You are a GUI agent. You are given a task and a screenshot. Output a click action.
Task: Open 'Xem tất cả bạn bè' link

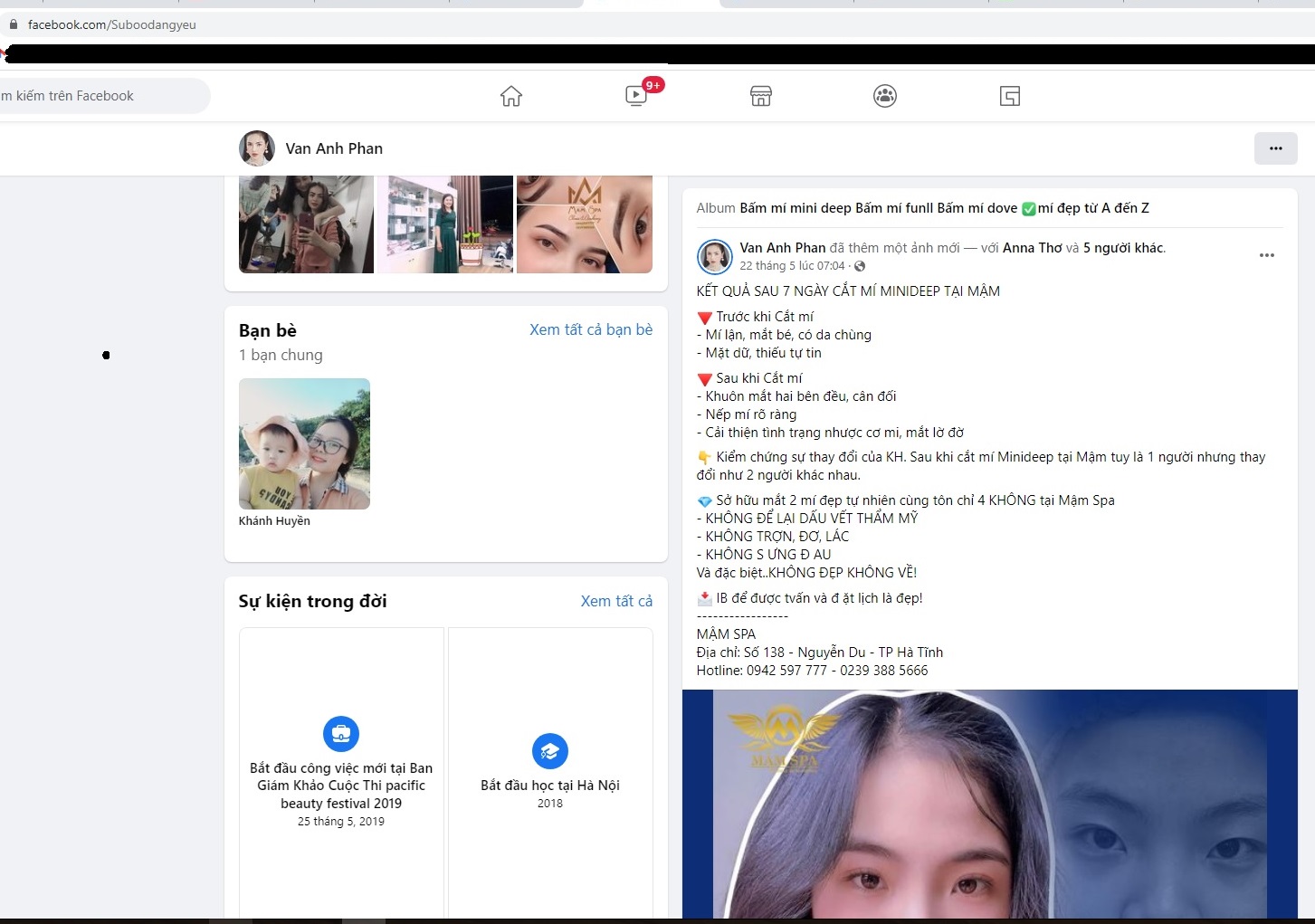pyautogui.click(x=590, y=329)
